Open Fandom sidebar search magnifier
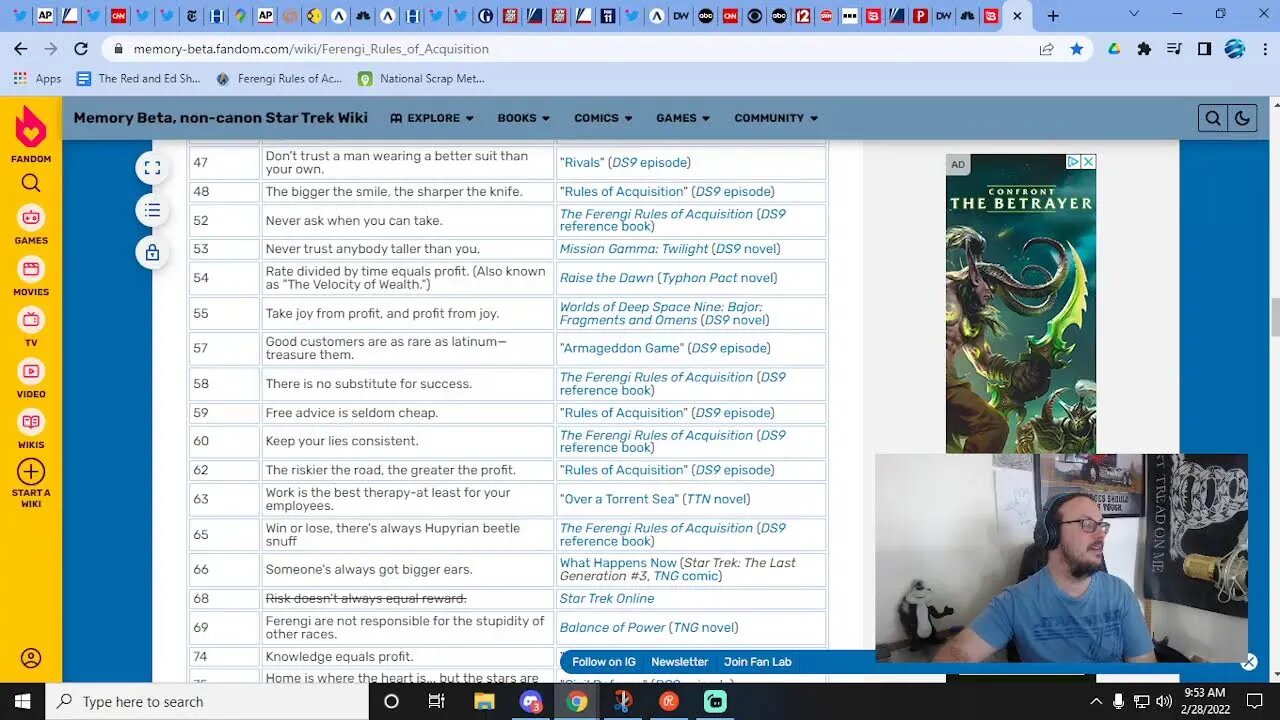This screenshot has height=720, width=1280. tap(31, 183)
